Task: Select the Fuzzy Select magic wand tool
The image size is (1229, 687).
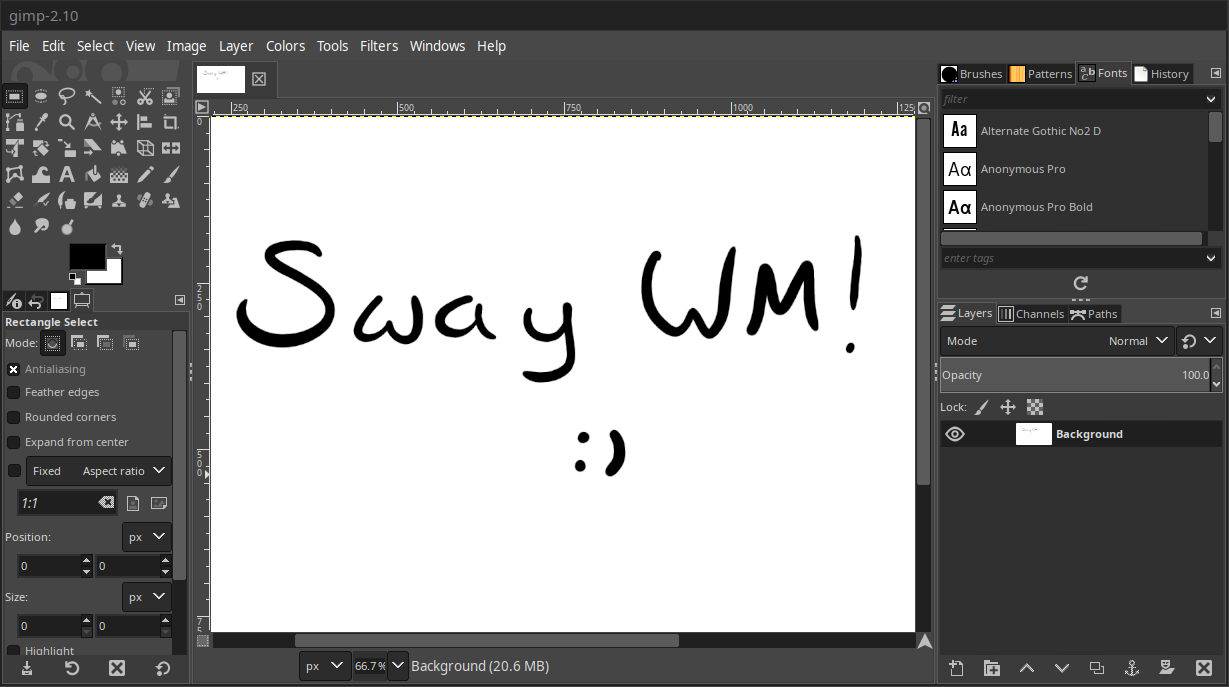Action: point(93,96)
